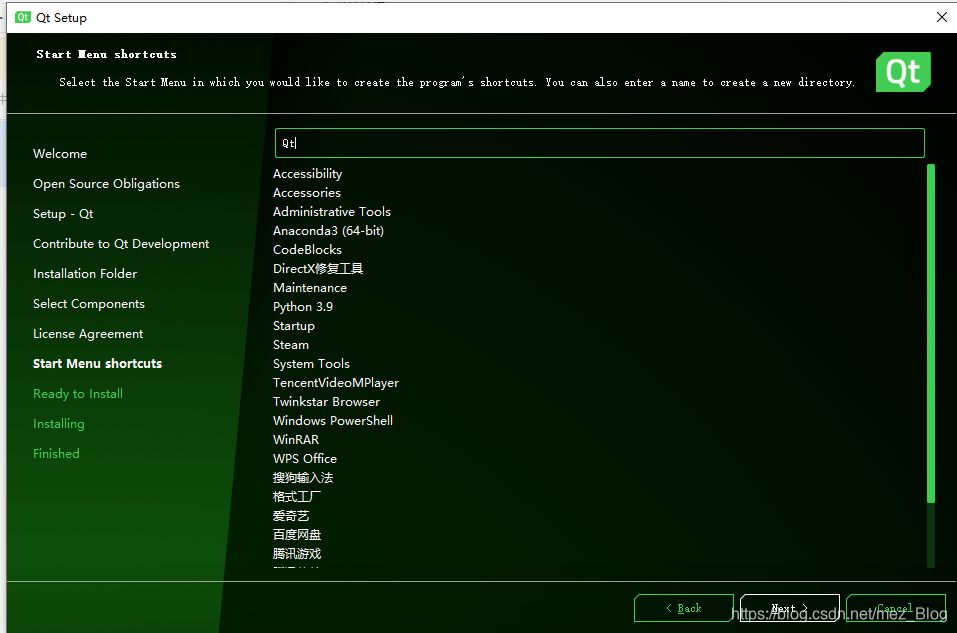Select the 腾讯游戏 entry
The width and height of the screenshot is (957, 633).
click(297, 554)
